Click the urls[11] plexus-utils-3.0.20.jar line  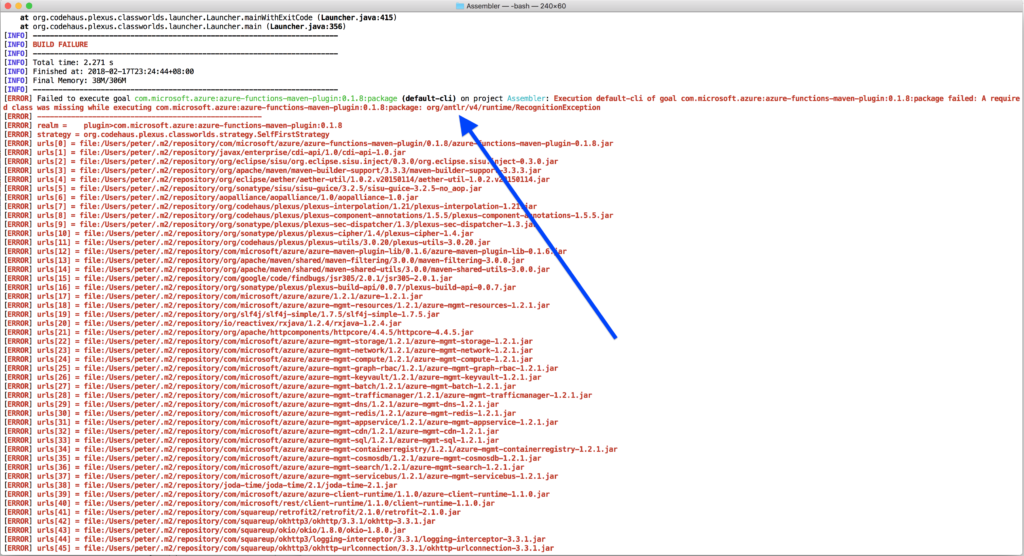247,242
